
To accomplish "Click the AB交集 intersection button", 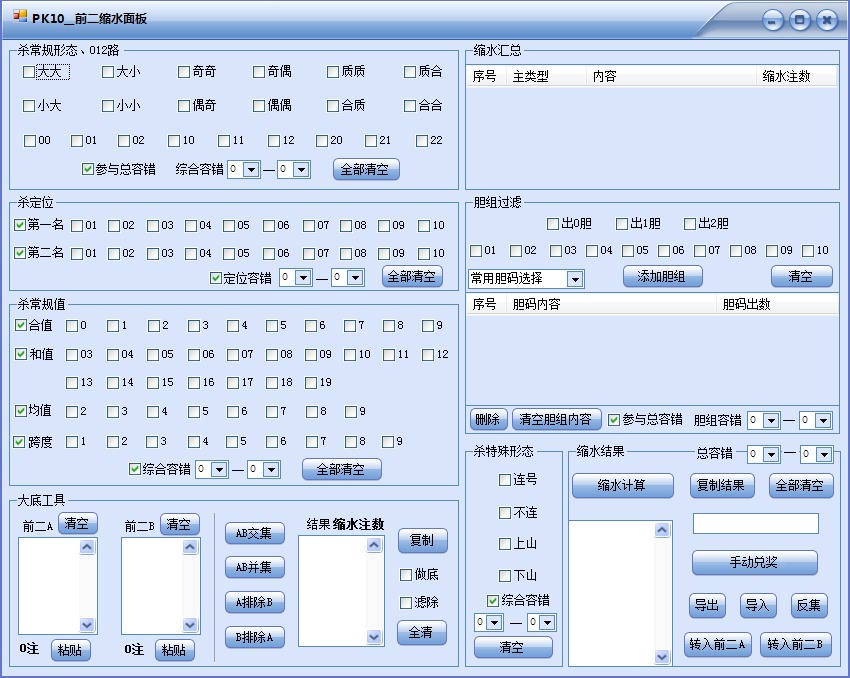I will [255, 534].
